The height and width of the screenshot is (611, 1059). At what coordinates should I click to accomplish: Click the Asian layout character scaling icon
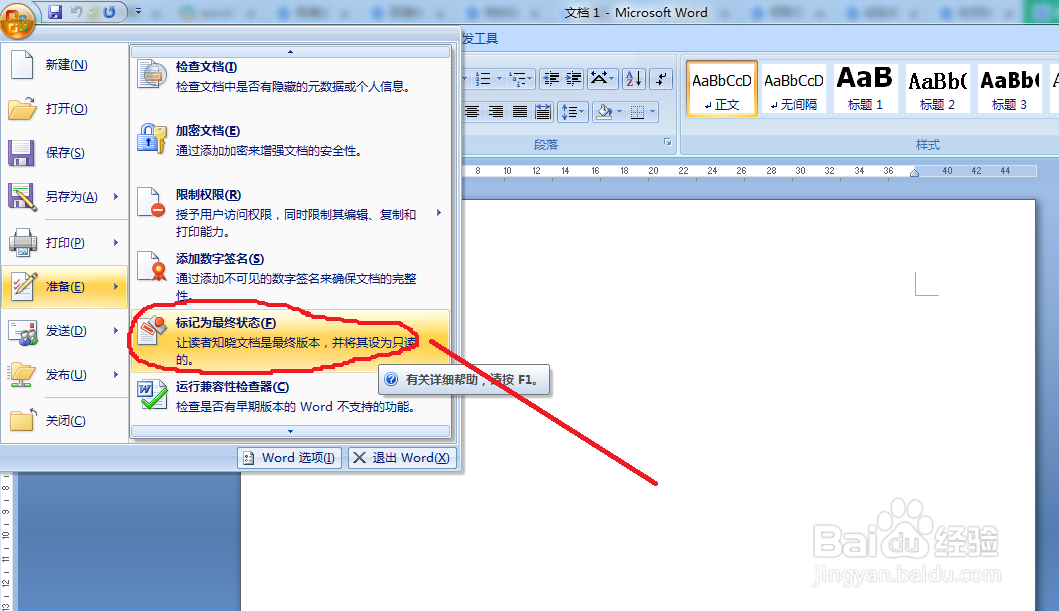tap(598, 79)
